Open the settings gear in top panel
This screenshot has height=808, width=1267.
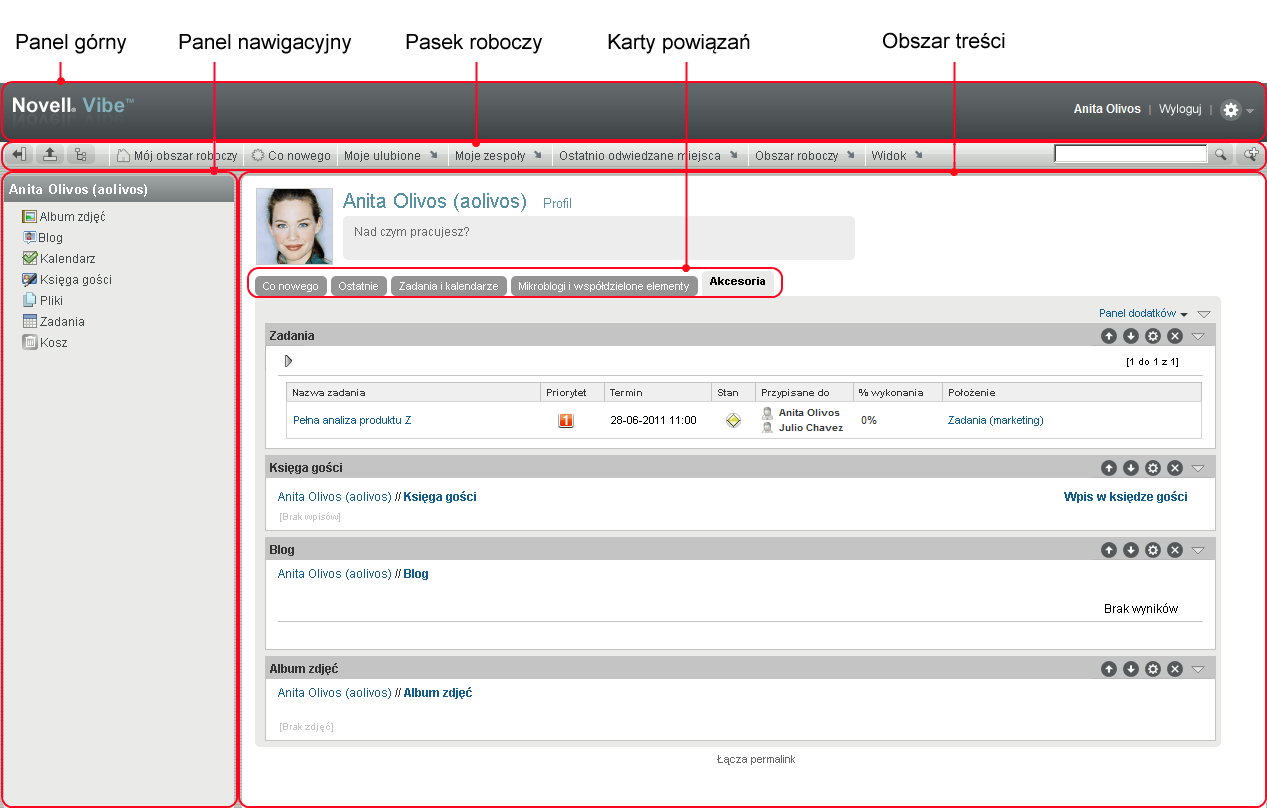(x=1231, y=110)
